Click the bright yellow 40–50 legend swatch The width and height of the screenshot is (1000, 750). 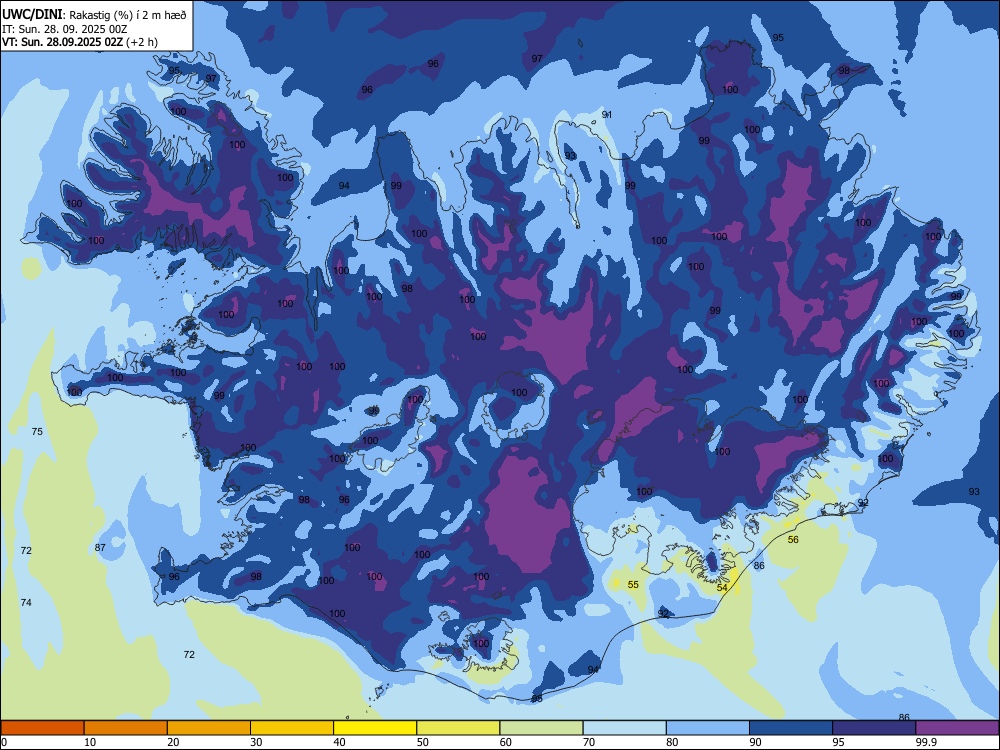pyautogui.click(x=375, y=728)
